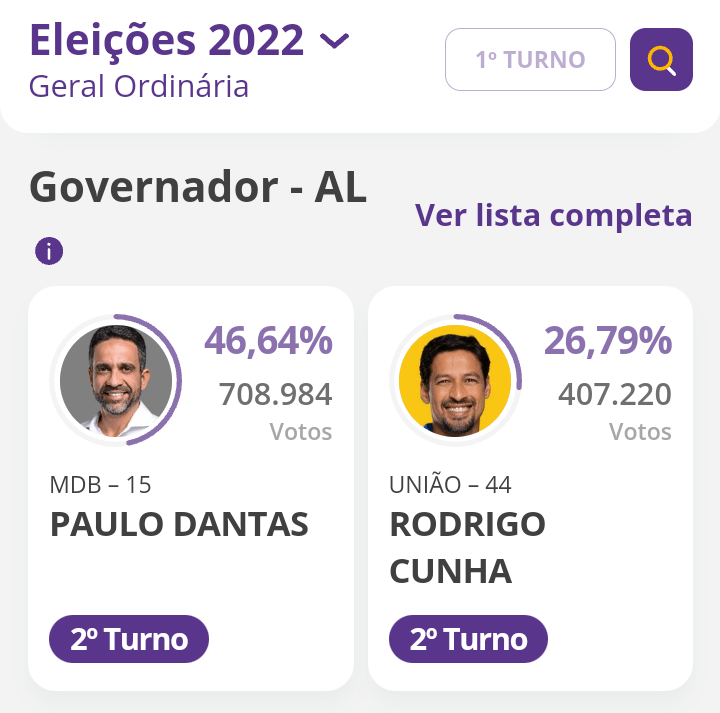Click the info icon below Governador
This screenshot has width=720, height=713.
[x=49, y=251]
